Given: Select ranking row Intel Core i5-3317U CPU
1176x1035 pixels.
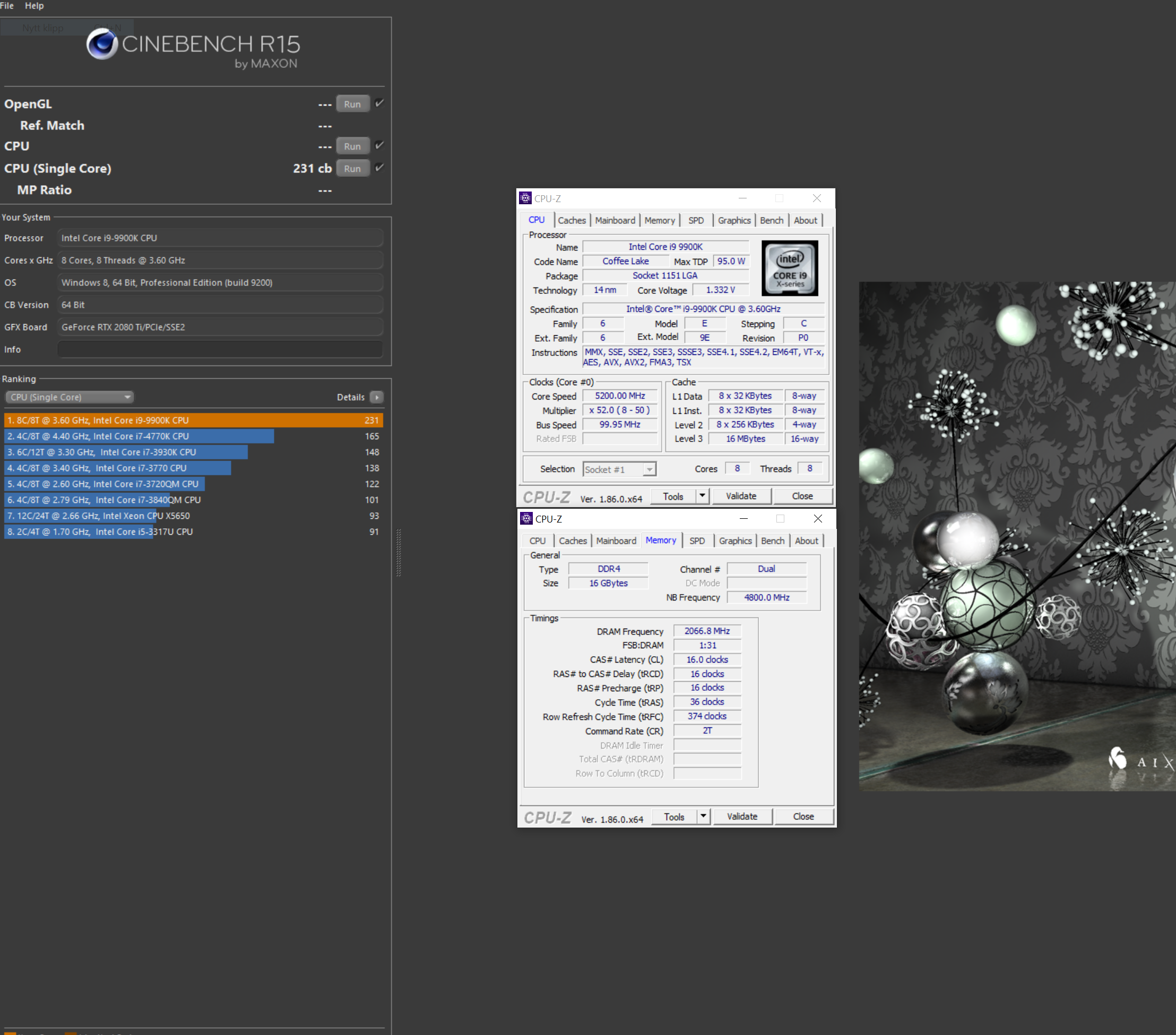Looking at the screenshot, I should pos(193,532).
